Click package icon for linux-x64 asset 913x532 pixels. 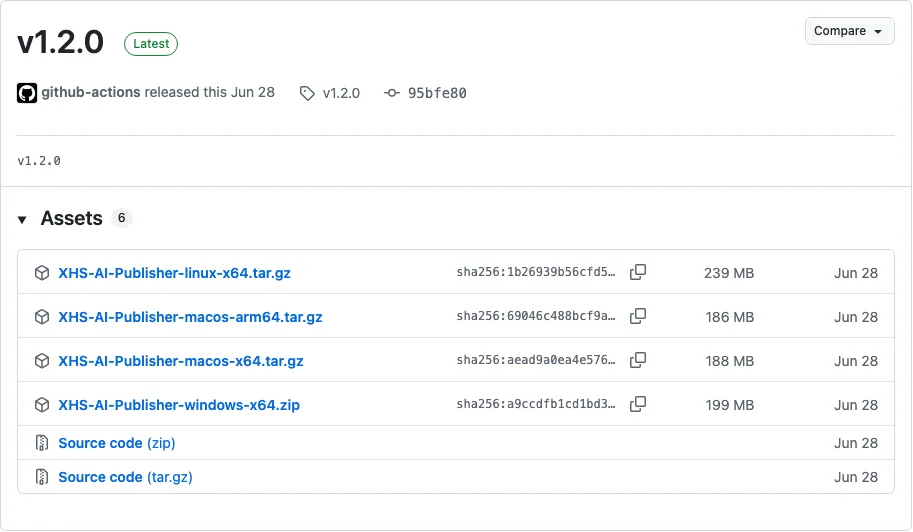(x=42, y=273)
